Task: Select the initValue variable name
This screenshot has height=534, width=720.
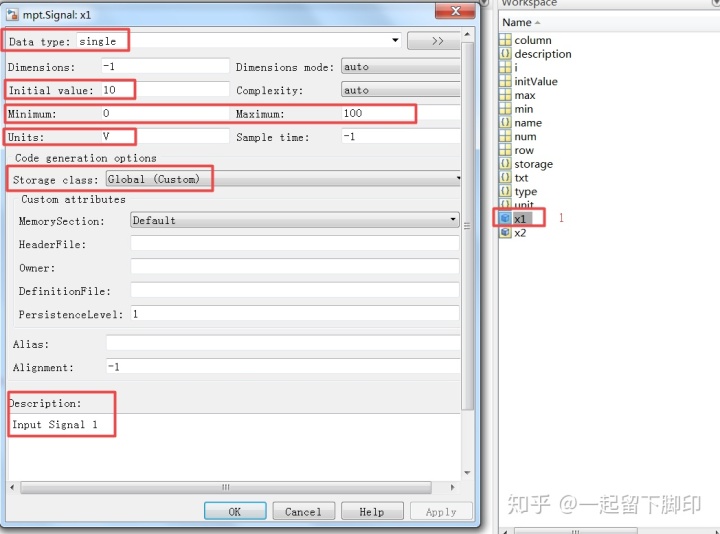Action: [x=536, y=81]
